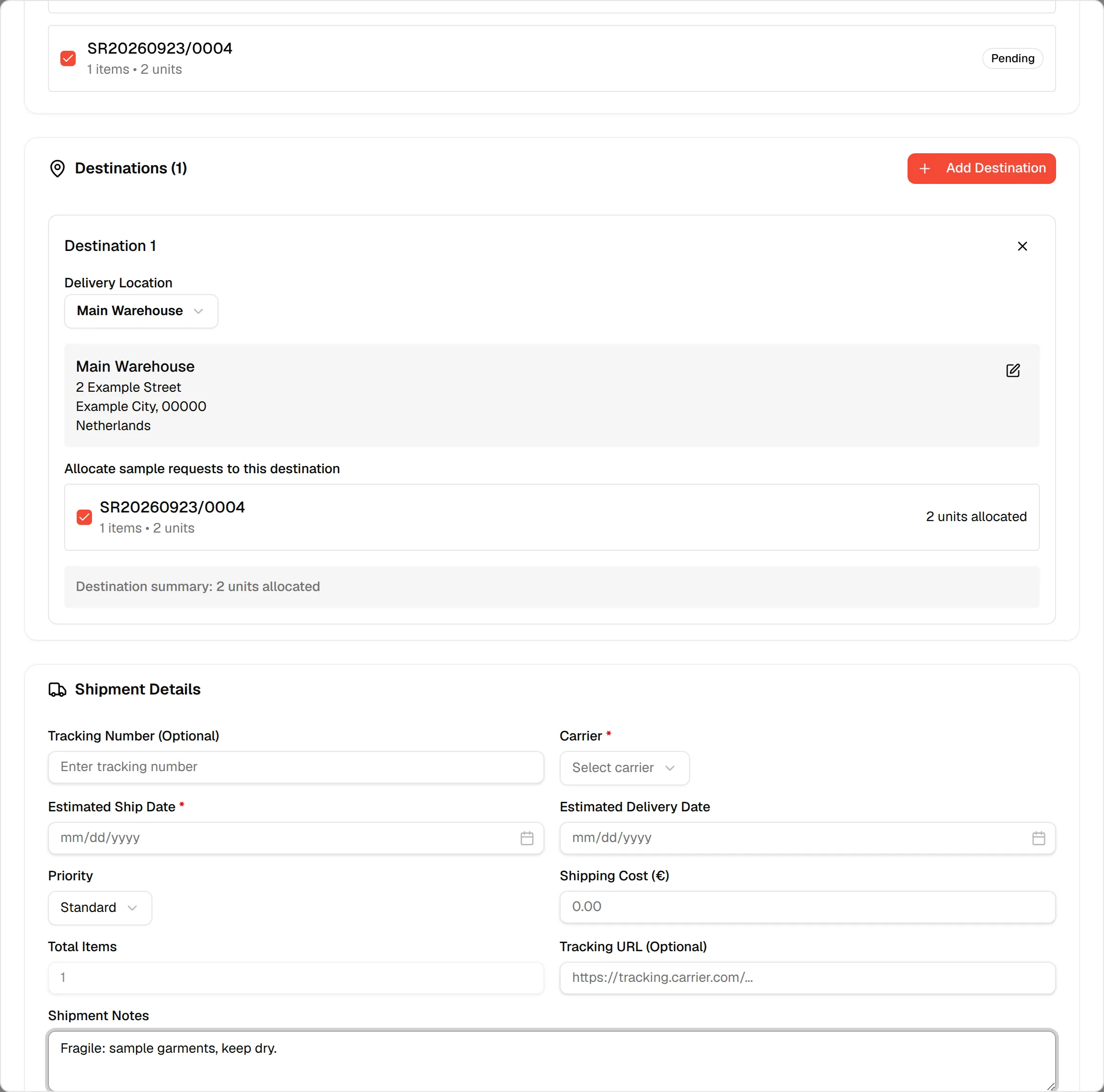Click into the Shipment Notes textarea

[552, 1061]
